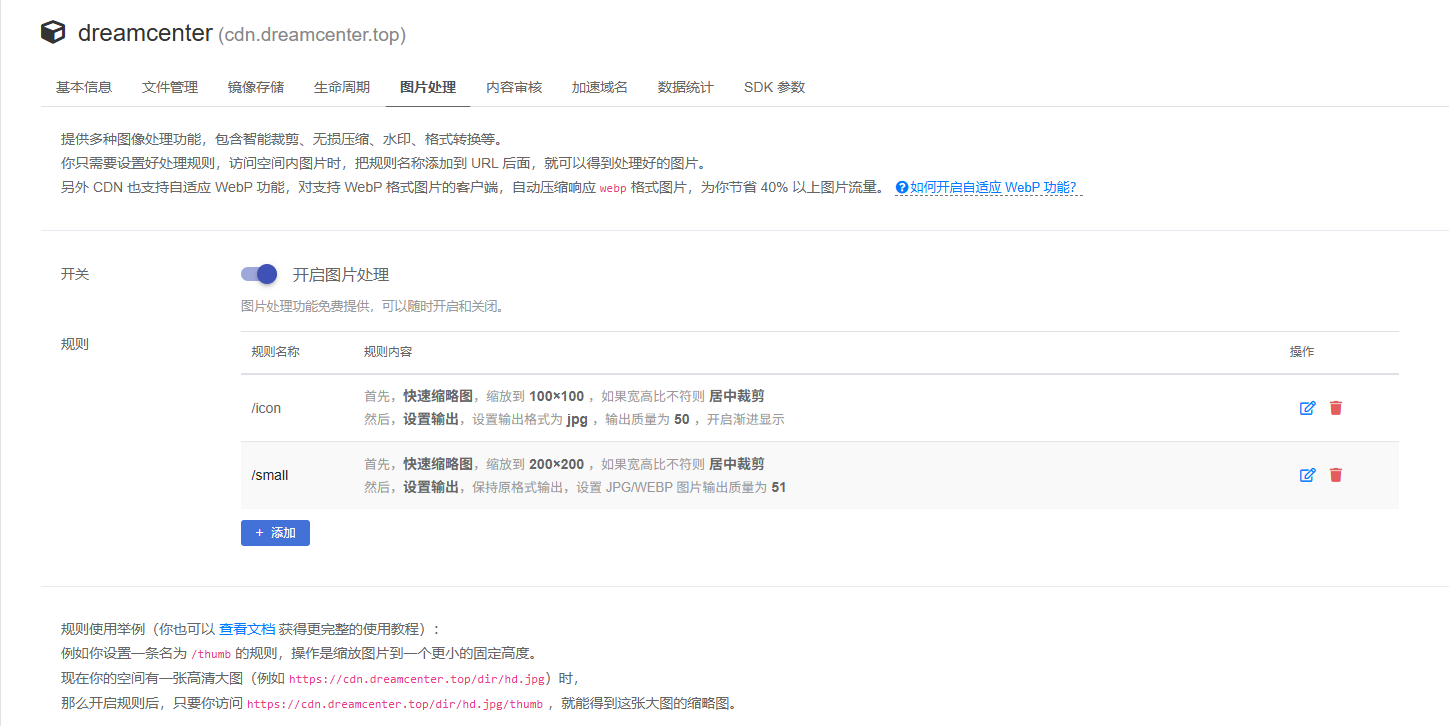Switch to the 内容审核 tab

514,87
